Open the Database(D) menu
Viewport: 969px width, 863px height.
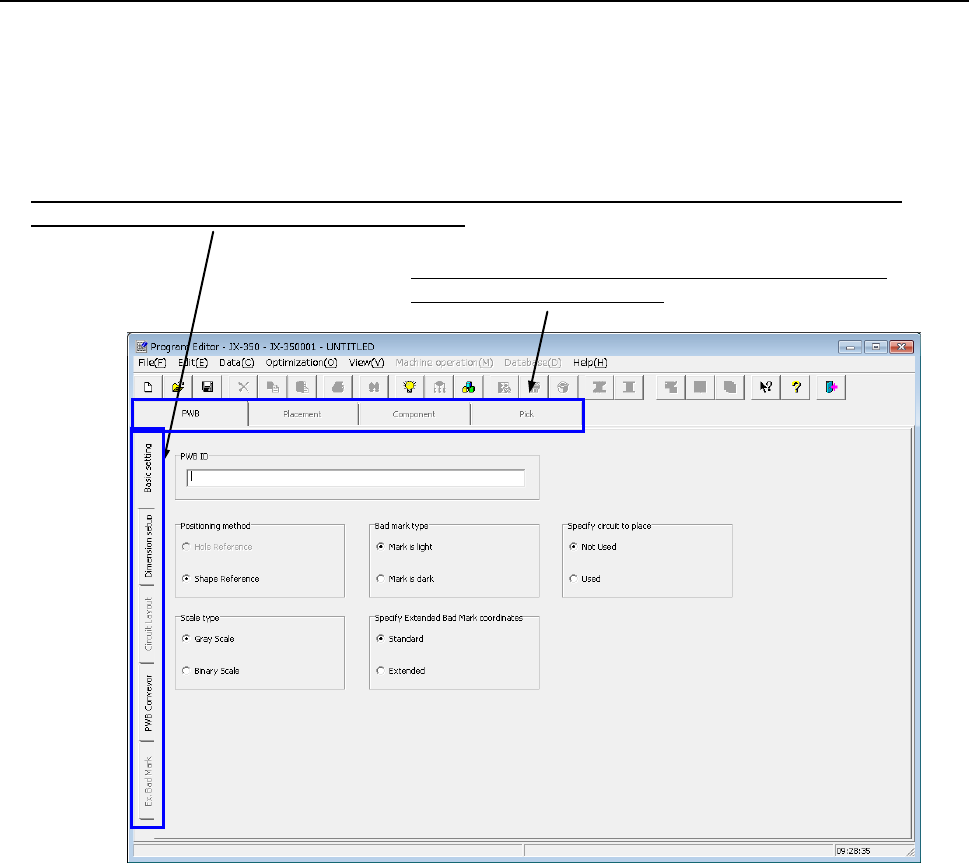(533, 363)
